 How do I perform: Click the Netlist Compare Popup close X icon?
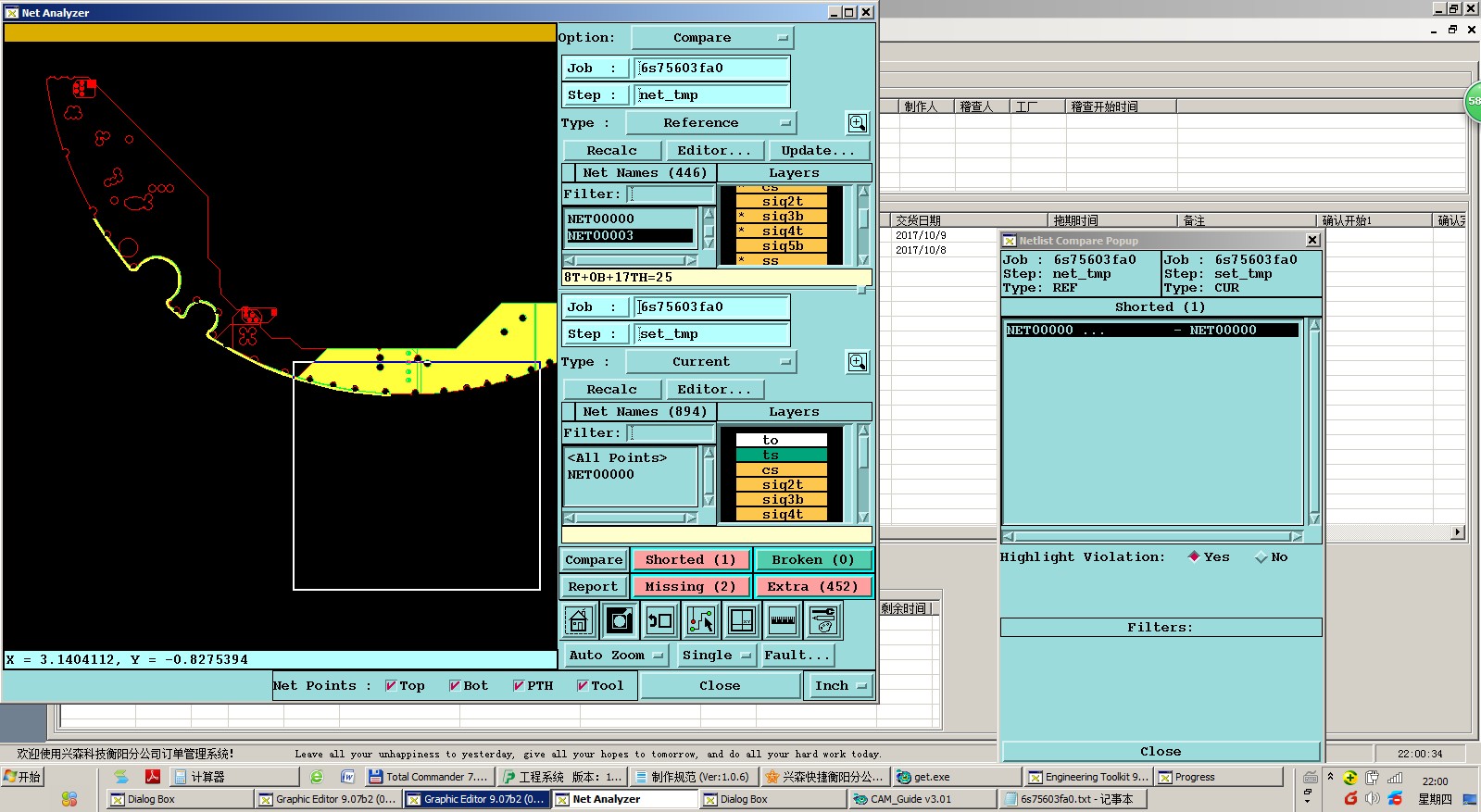pyautogui.click(x=1312, y=240)
